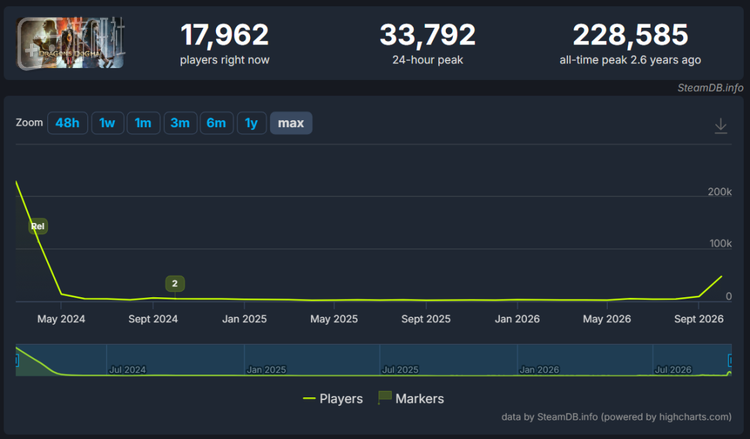
Task: Click the Sept 2025 axis label
Action: [x=426, y=319]
